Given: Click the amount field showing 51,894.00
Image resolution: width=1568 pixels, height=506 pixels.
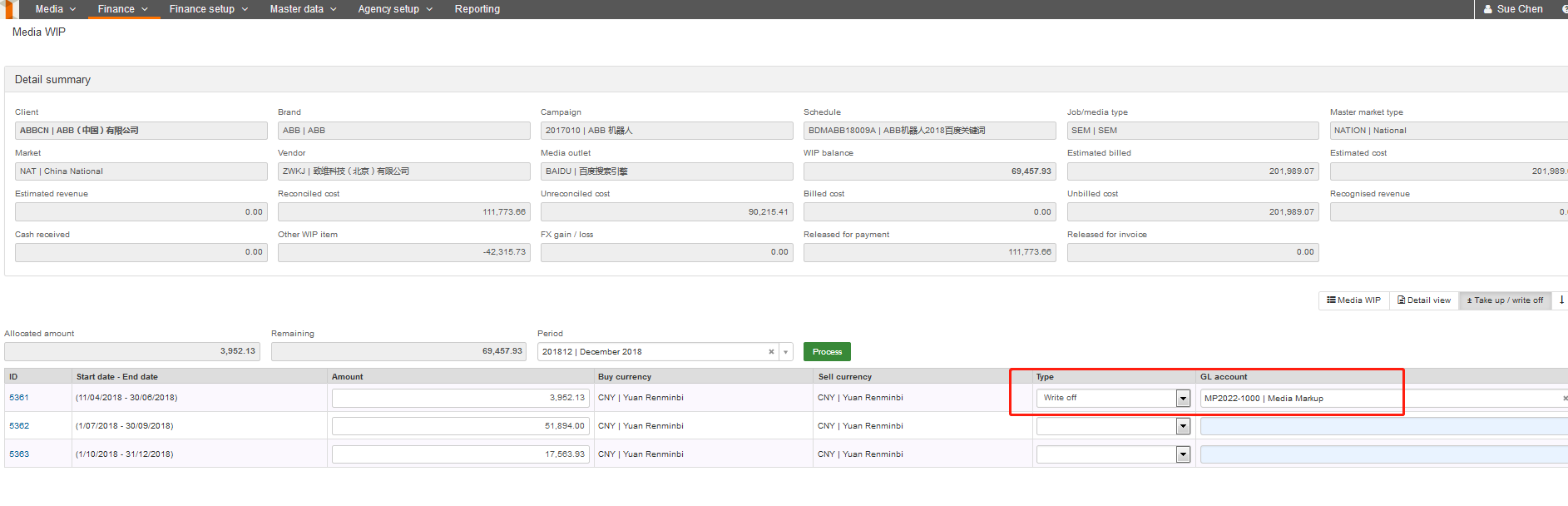Looking at the screenshot, I should click(460, 426).
